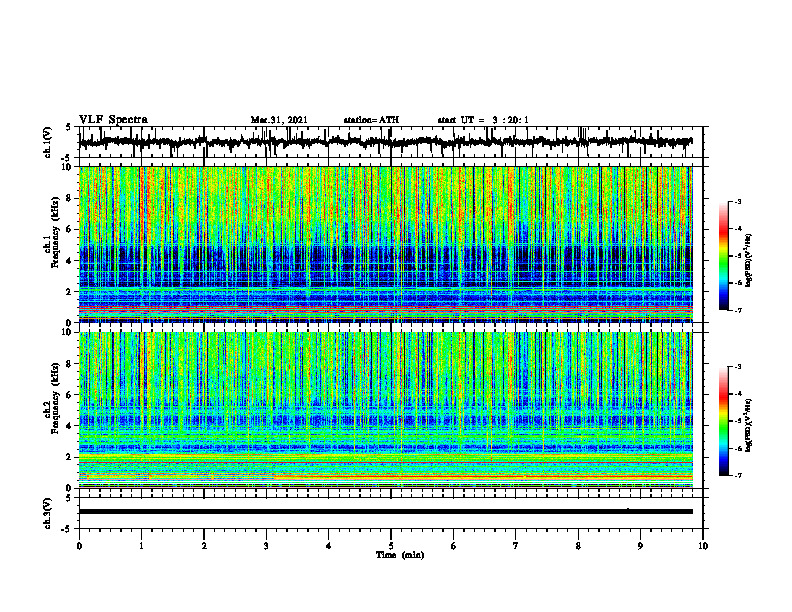
Task: Click the "ch.3(V)" axis label
Action: [47, 513]
